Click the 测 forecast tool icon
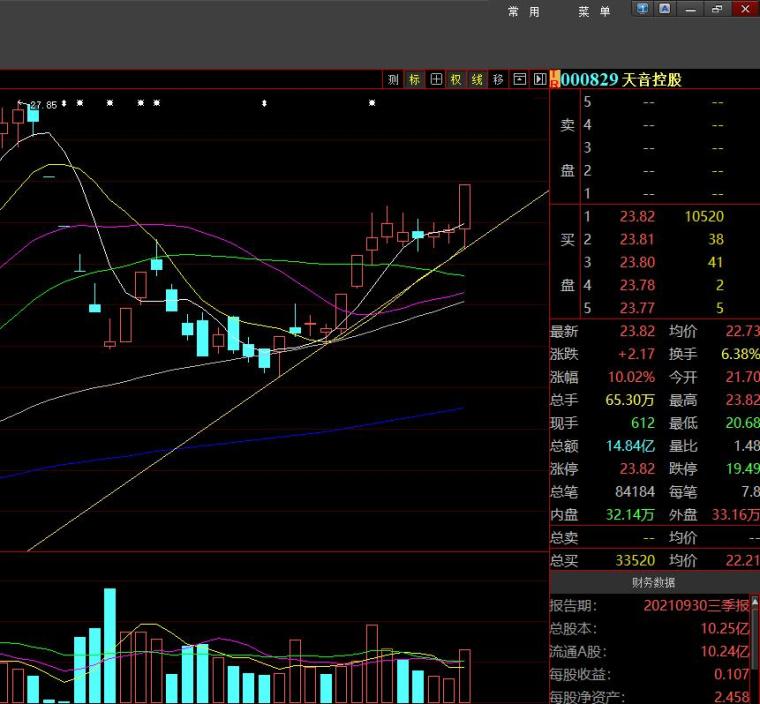This screenshot has width=760, height=704. click(x=394, y=79)
